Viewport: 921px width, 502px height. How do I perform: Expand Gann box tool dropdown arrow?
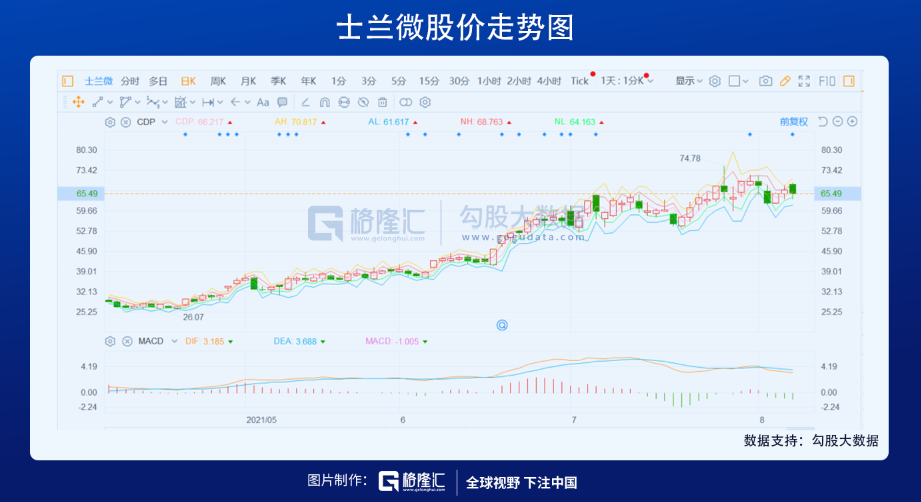click(192, 103)
